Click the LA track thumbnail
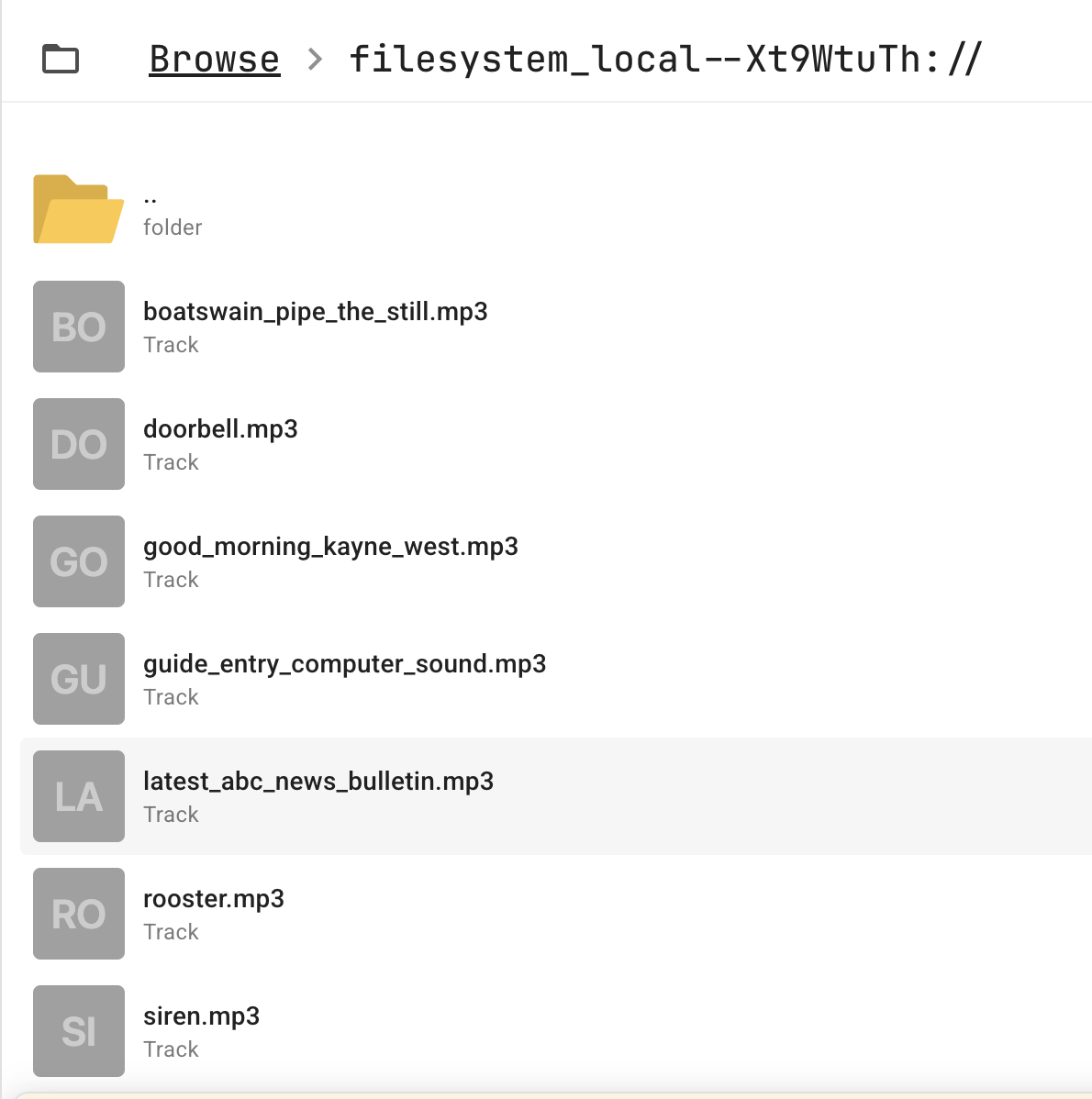The height and width of the screenshot is (1099, 1092). tap(79, 796)
